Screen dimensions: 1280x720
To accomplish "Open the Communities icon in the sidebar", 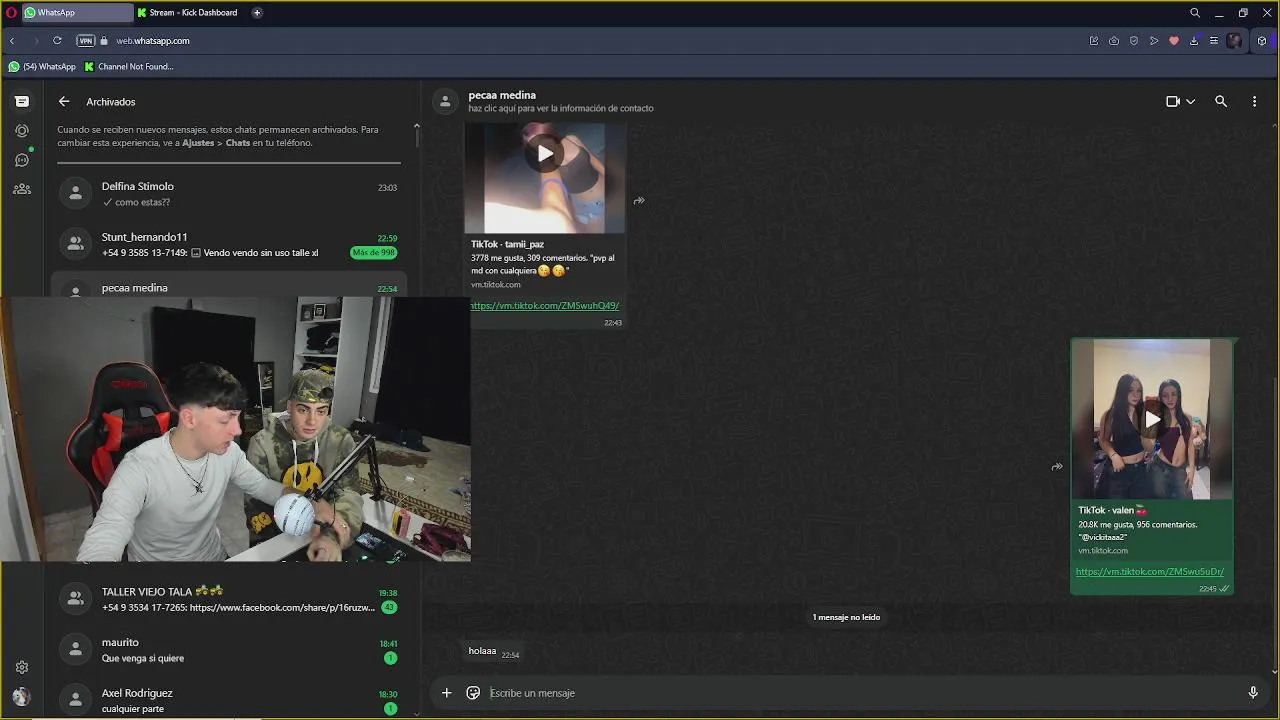I will pyautogui.click(x=22, y=189).
